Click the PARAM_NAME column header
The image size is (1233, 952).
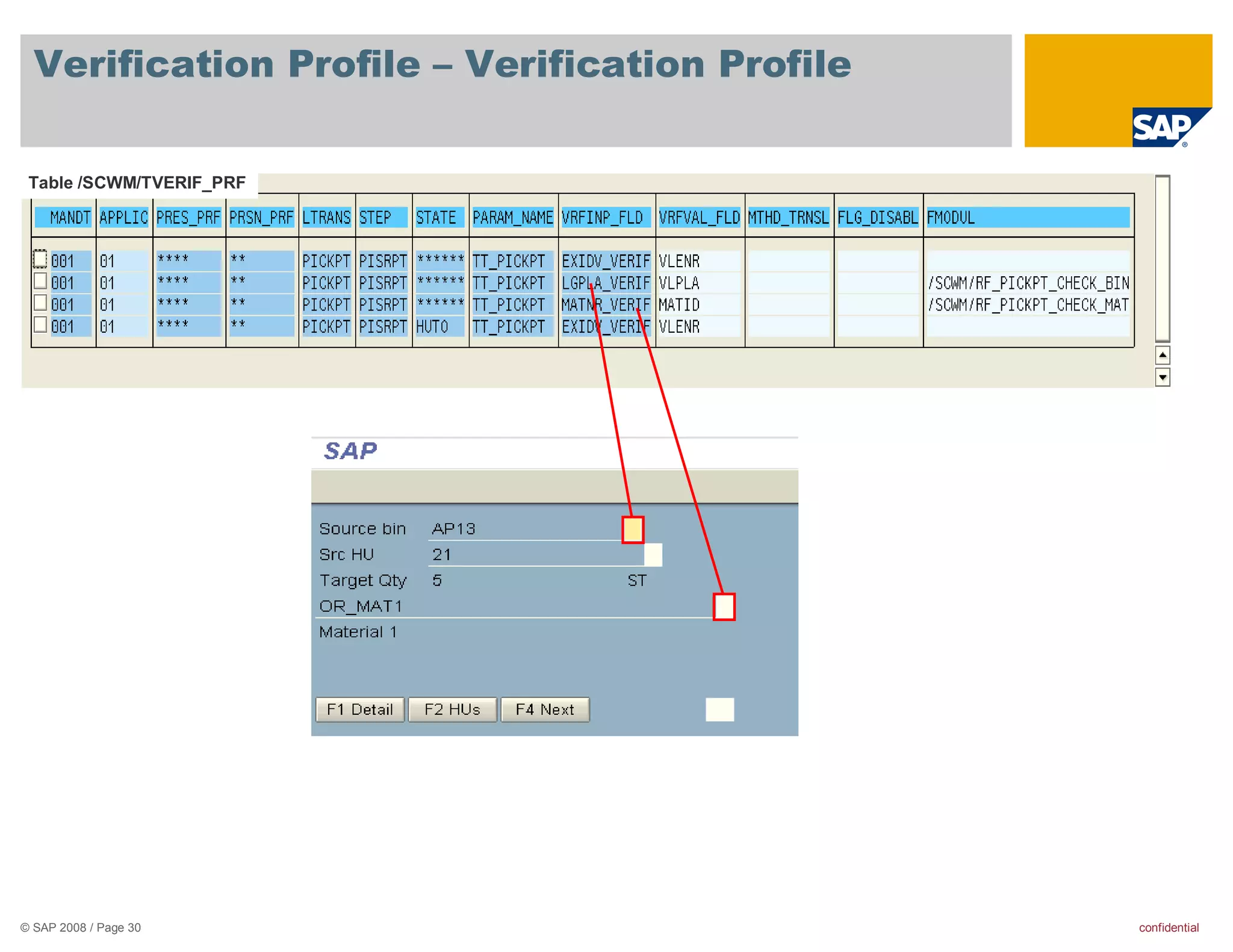click(x=513, y=217)
